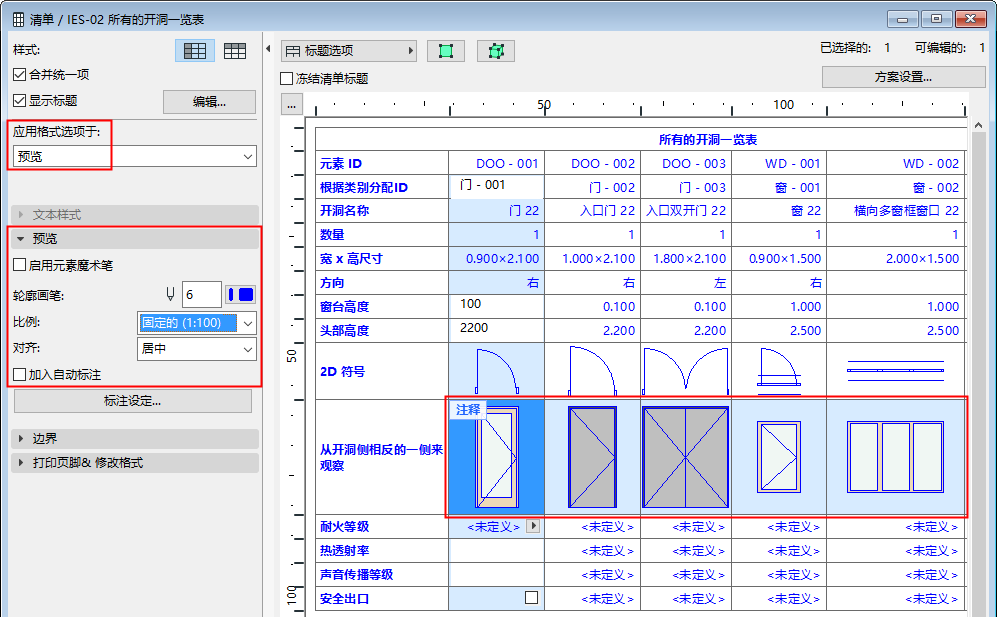Select the WD-001 window 2D symbol
The height and width of the screenshot is (617, 997).
click(779, 371)
